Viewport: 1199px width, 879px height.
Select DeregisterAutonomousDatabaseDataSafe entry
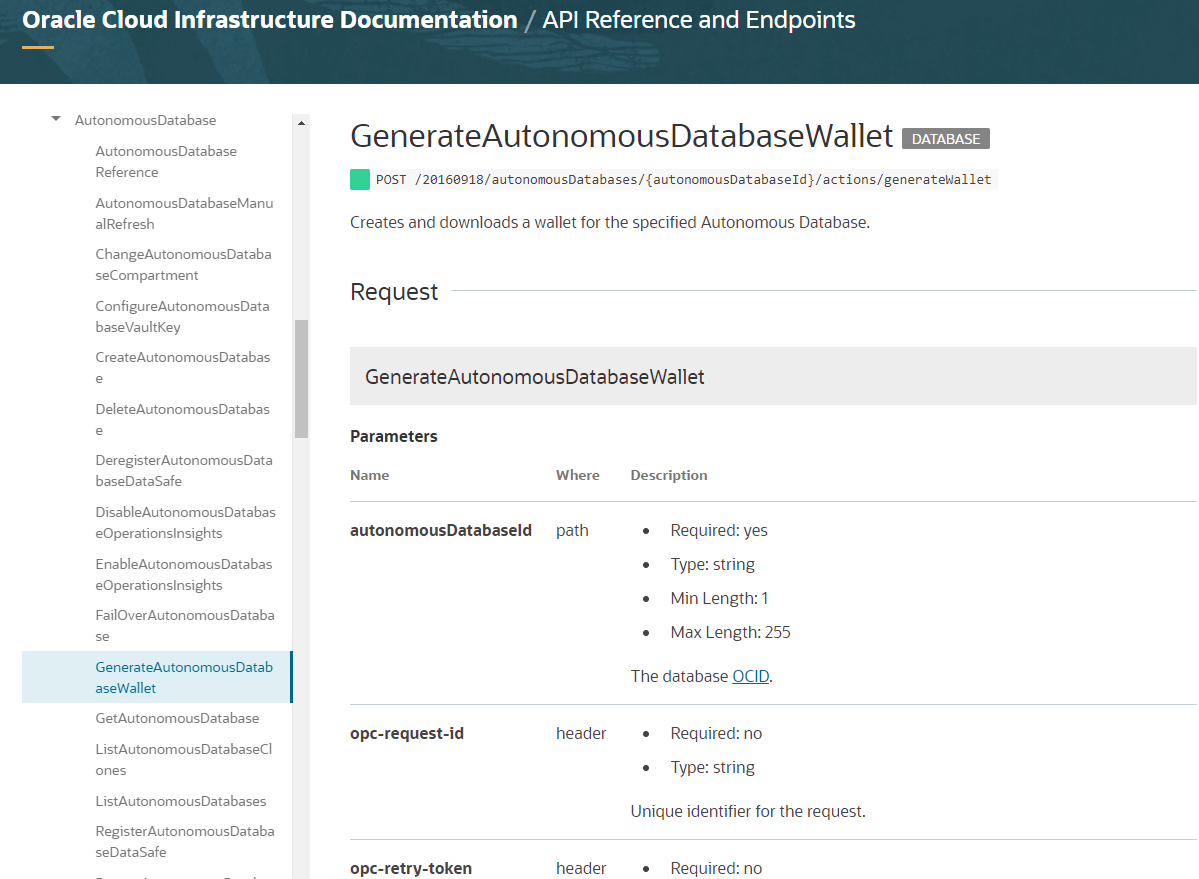184,471
